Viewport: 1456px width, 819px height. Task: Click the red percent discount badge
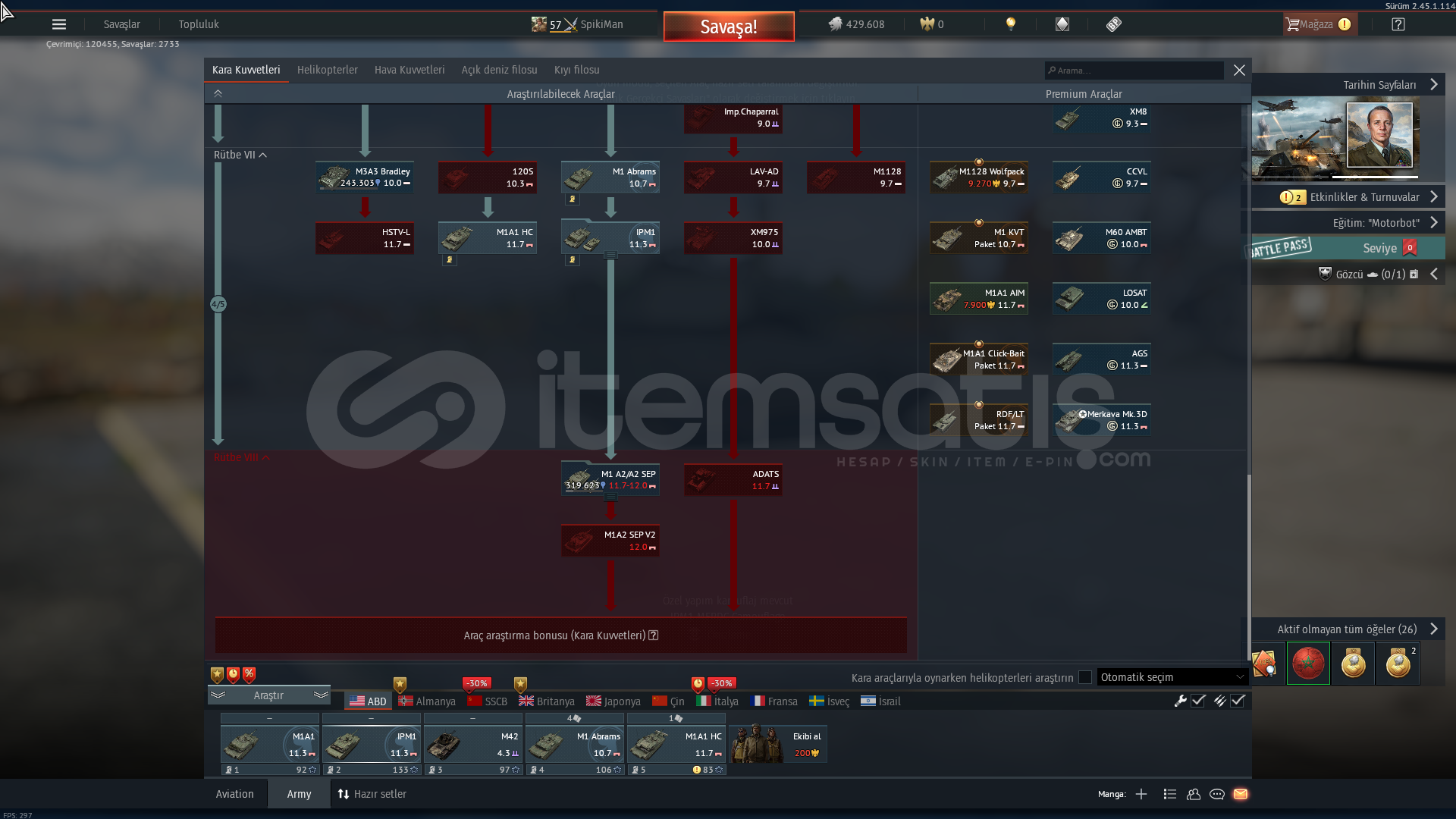point(249,674)
